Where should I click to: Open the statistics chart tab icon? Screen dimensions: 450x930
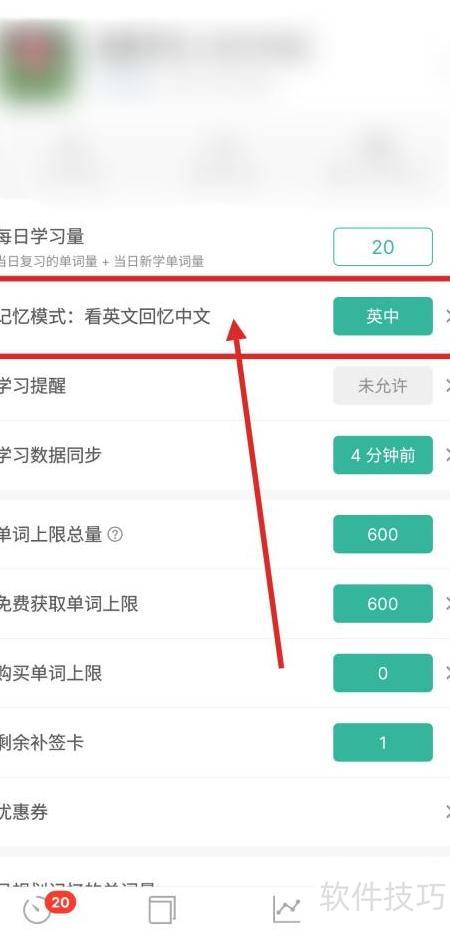287,909
